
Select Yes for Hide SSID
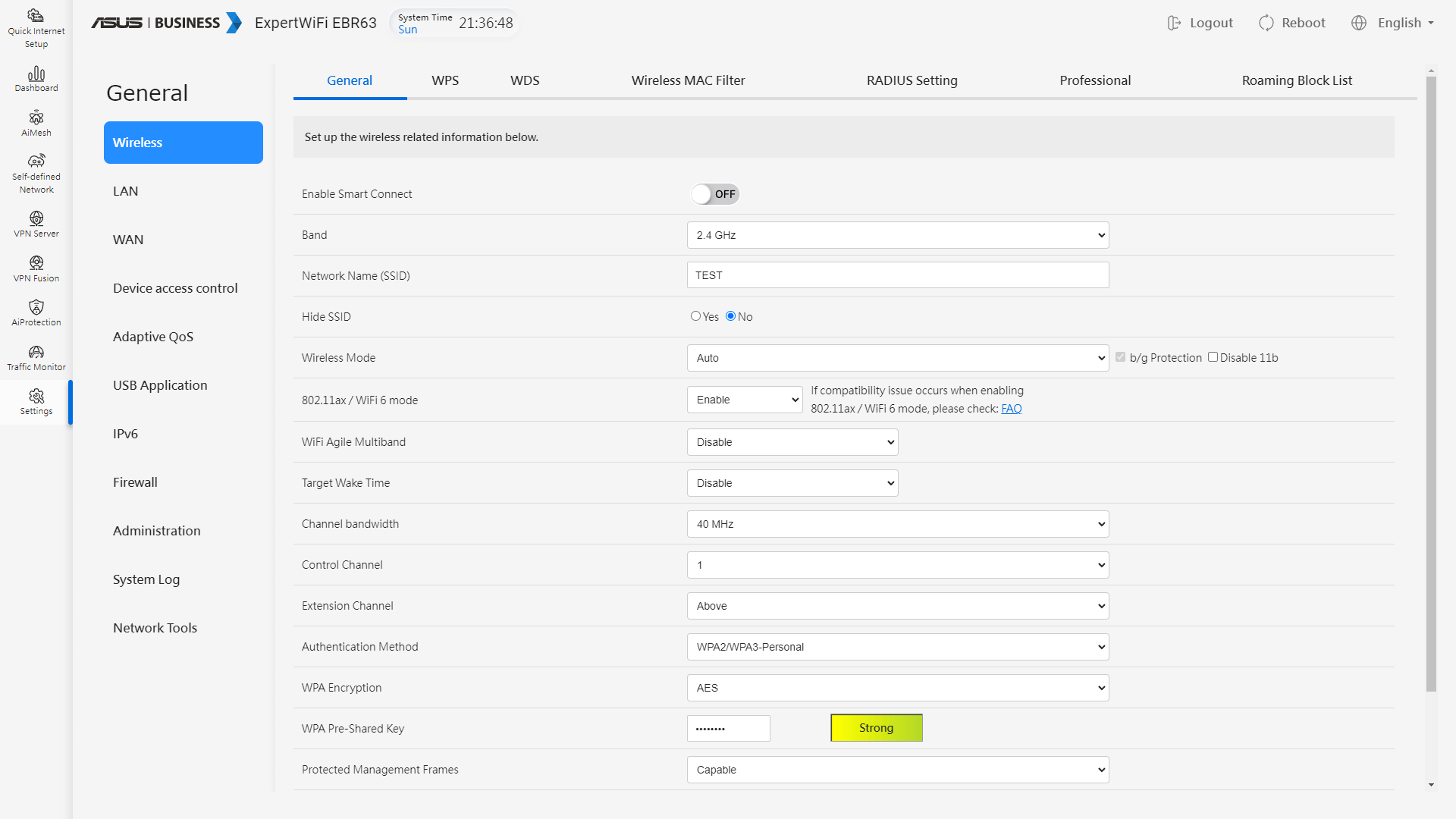695,316
